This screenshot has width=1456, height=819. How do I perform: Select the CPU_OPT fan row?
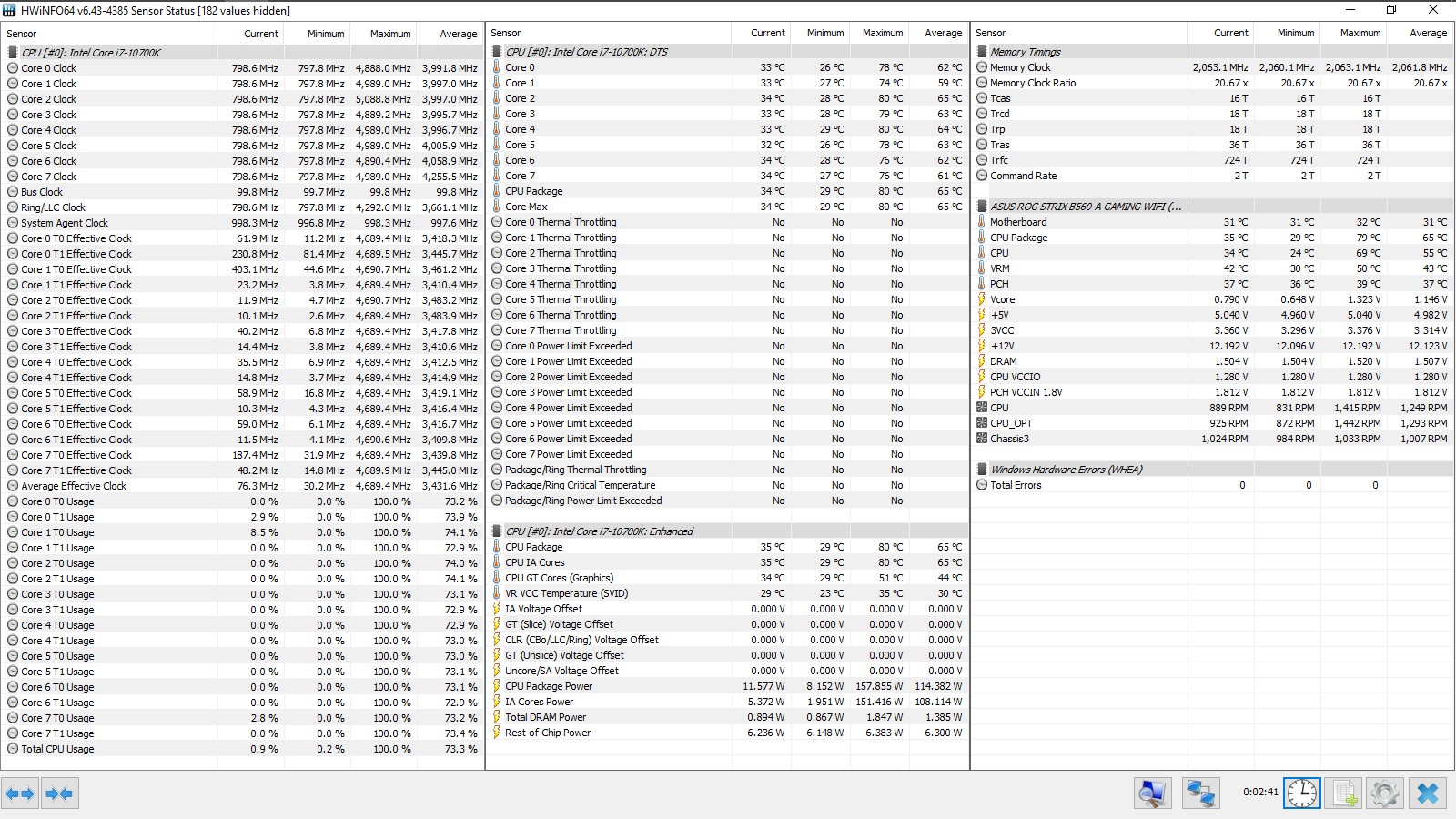1212,423
